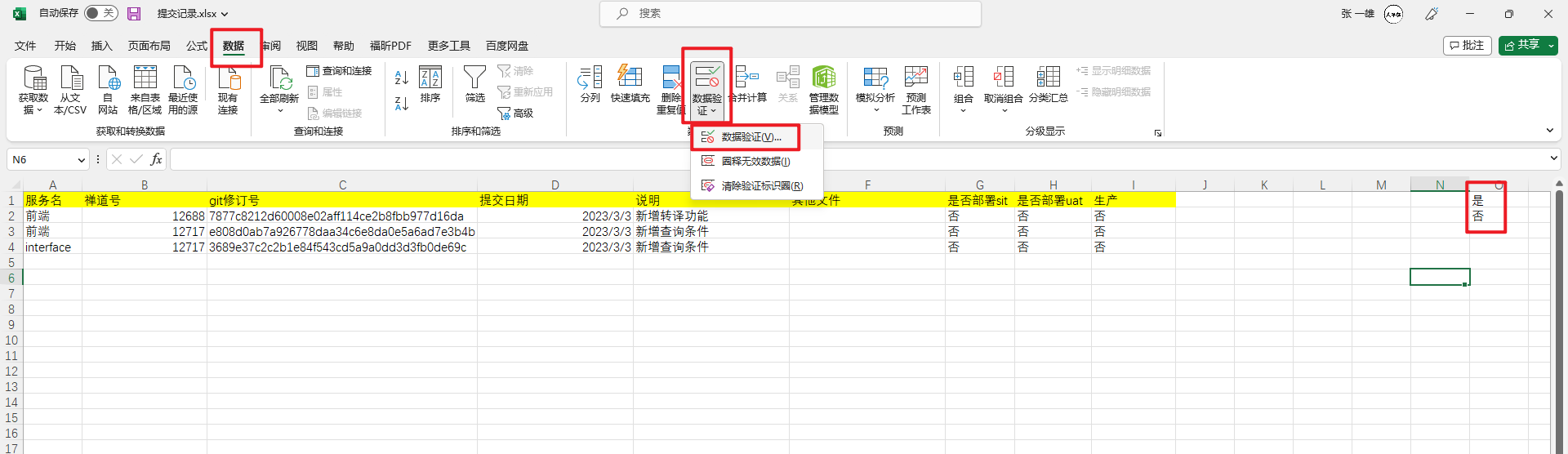Click the search (搜索) box

790,14
